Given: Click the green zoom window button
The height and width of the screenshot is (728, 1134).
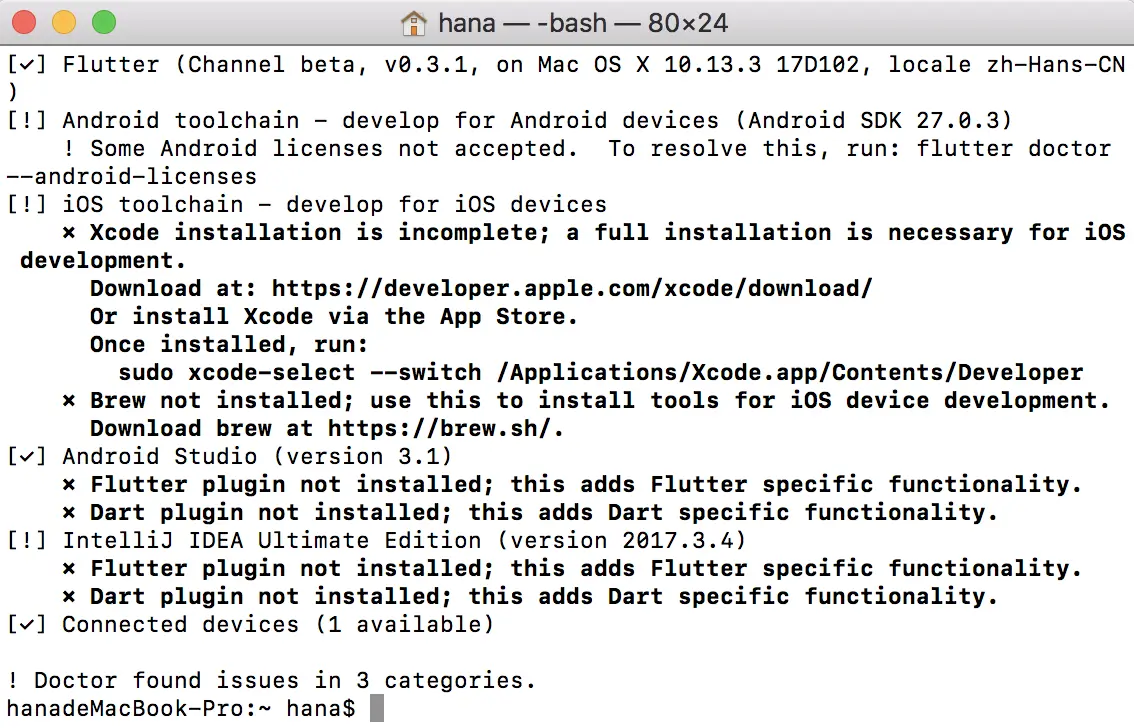Looking at the screenshot, I should pos(103,21).
